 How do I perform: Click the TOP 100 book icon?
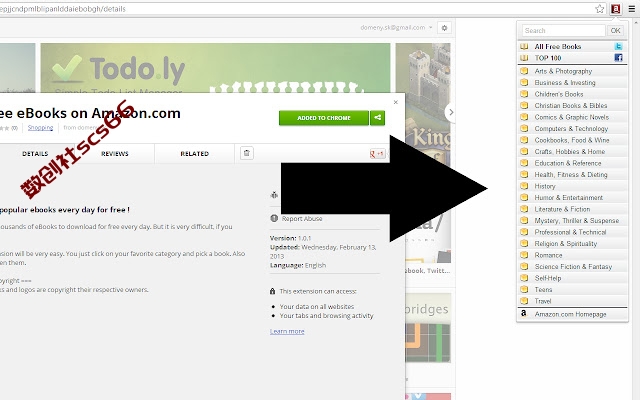pyautogui.click(x=524, y=58)
